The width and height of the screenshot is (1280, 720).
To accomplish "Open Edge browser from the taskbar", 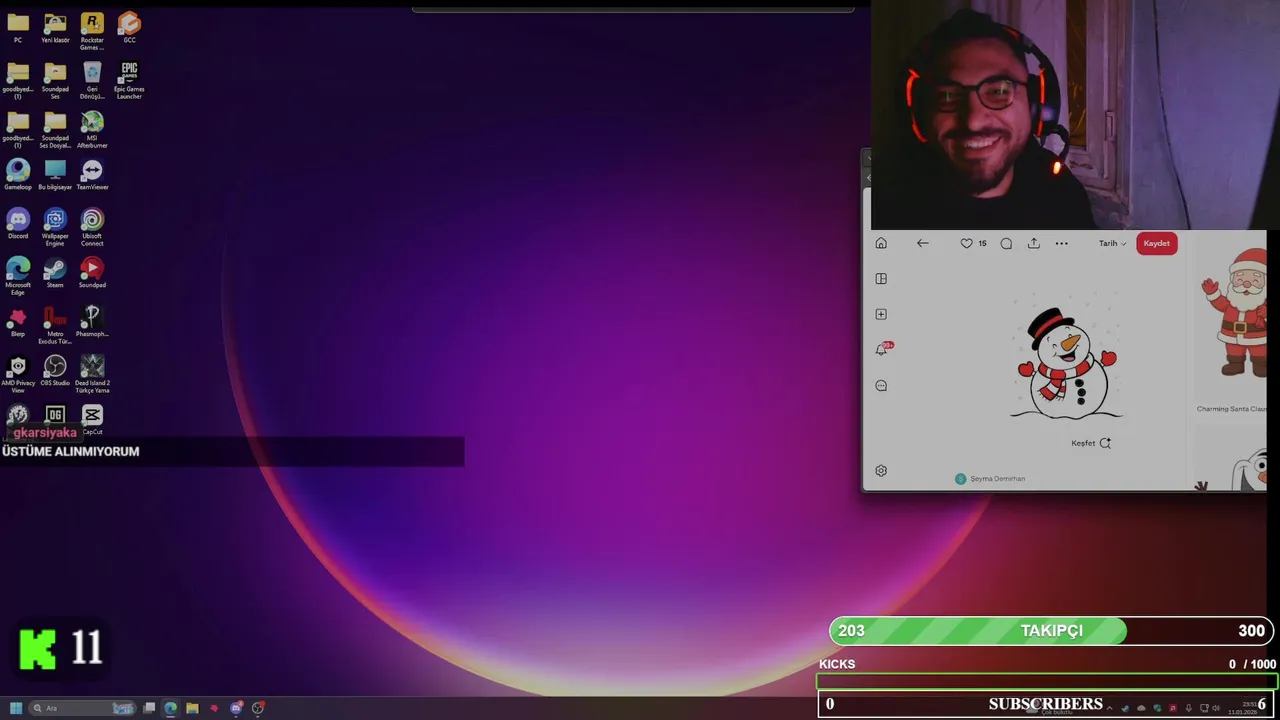I will click(x=171, y=708).
